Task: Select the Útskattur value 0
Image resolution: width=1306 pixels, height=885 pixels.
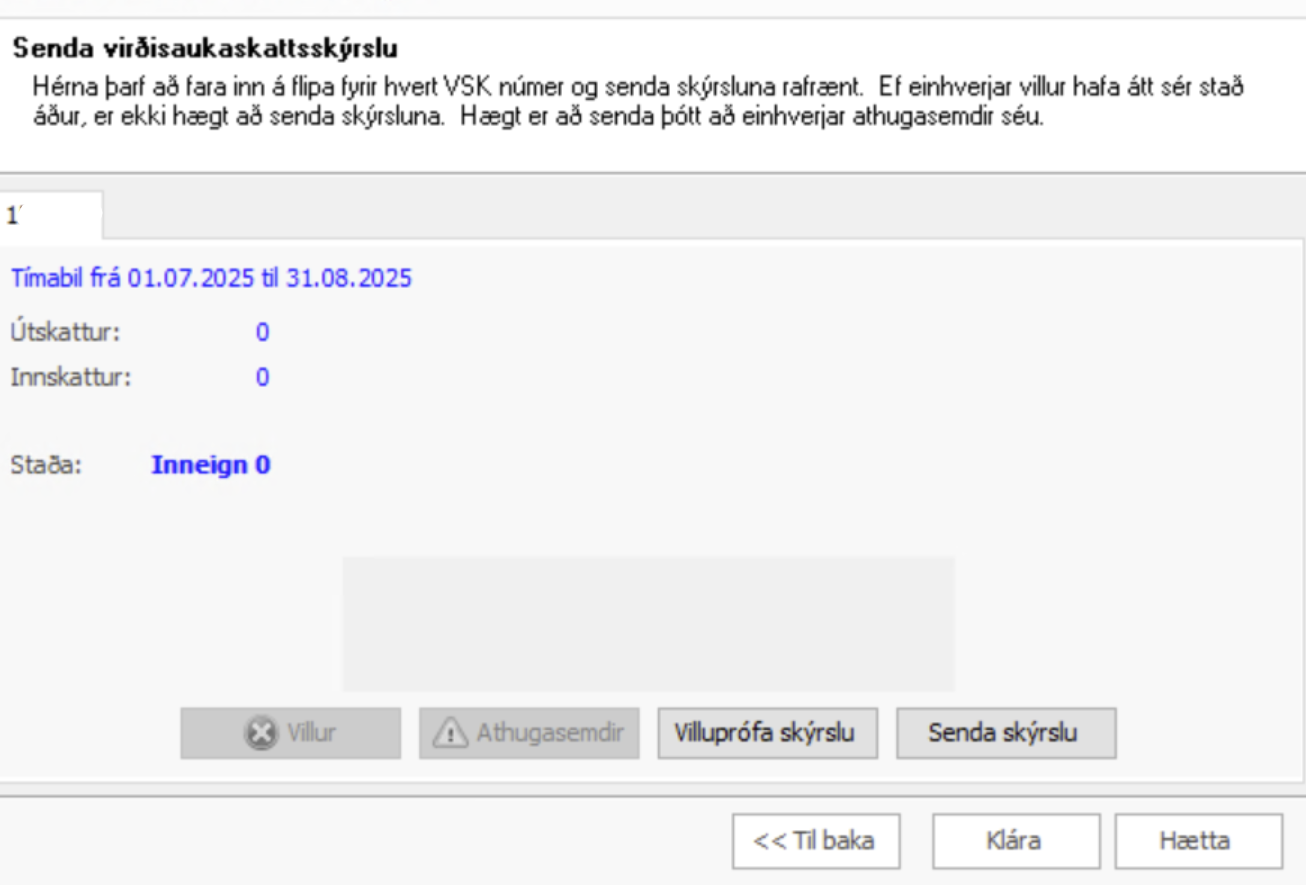Action: click(262, 332)
